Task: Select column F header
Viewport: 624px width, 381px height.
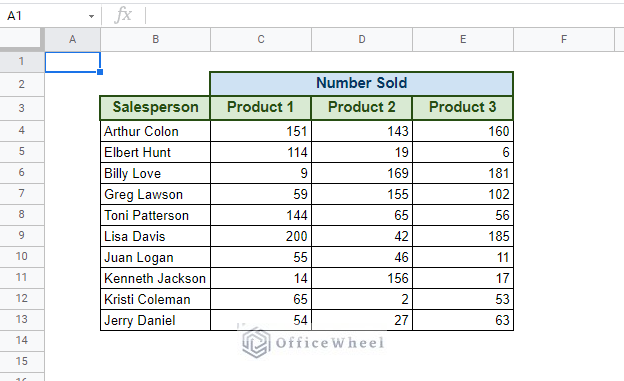Action: (x=564, y=39)
